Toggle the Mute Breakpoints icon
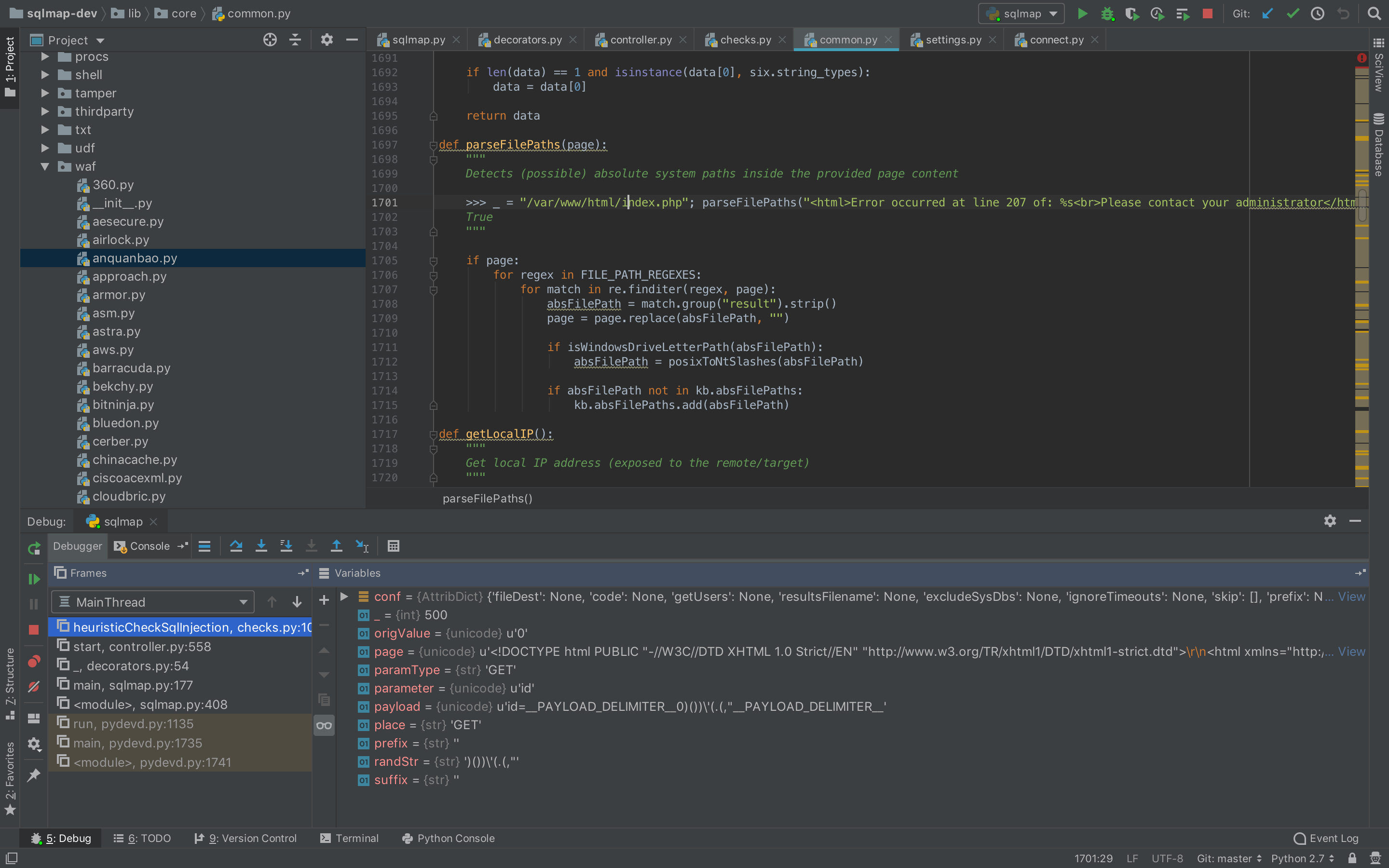Screen dimensions: 1389x868 point(34,687)
